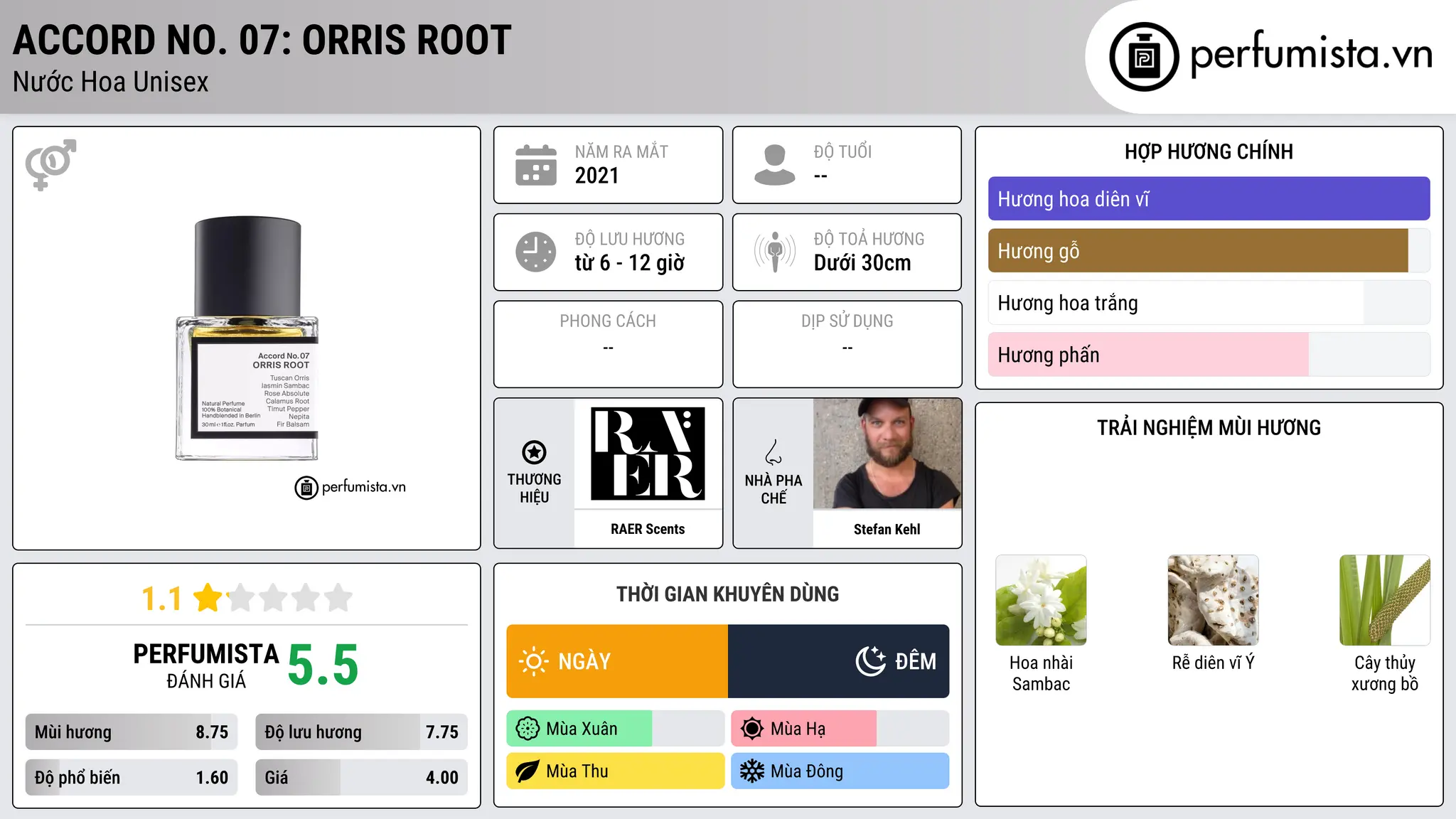1456x819 pixels.
Task: Click the gold rating star
Action: (x=208, y=598)
